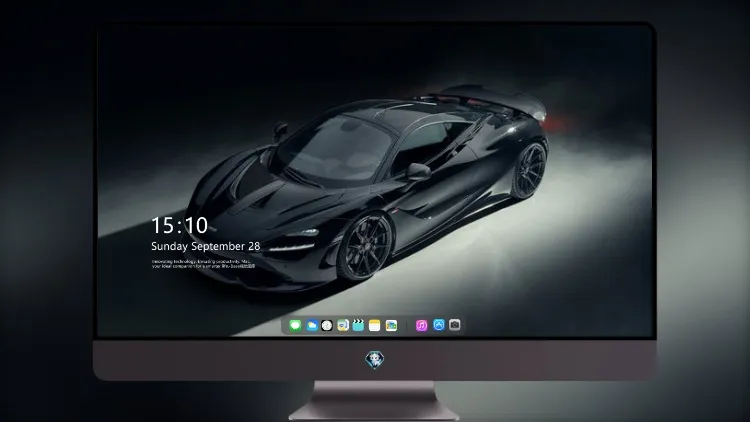This screenshot has height=422, width=750.
Task: Open the Maps app in the dock
Action: (343, 325)
